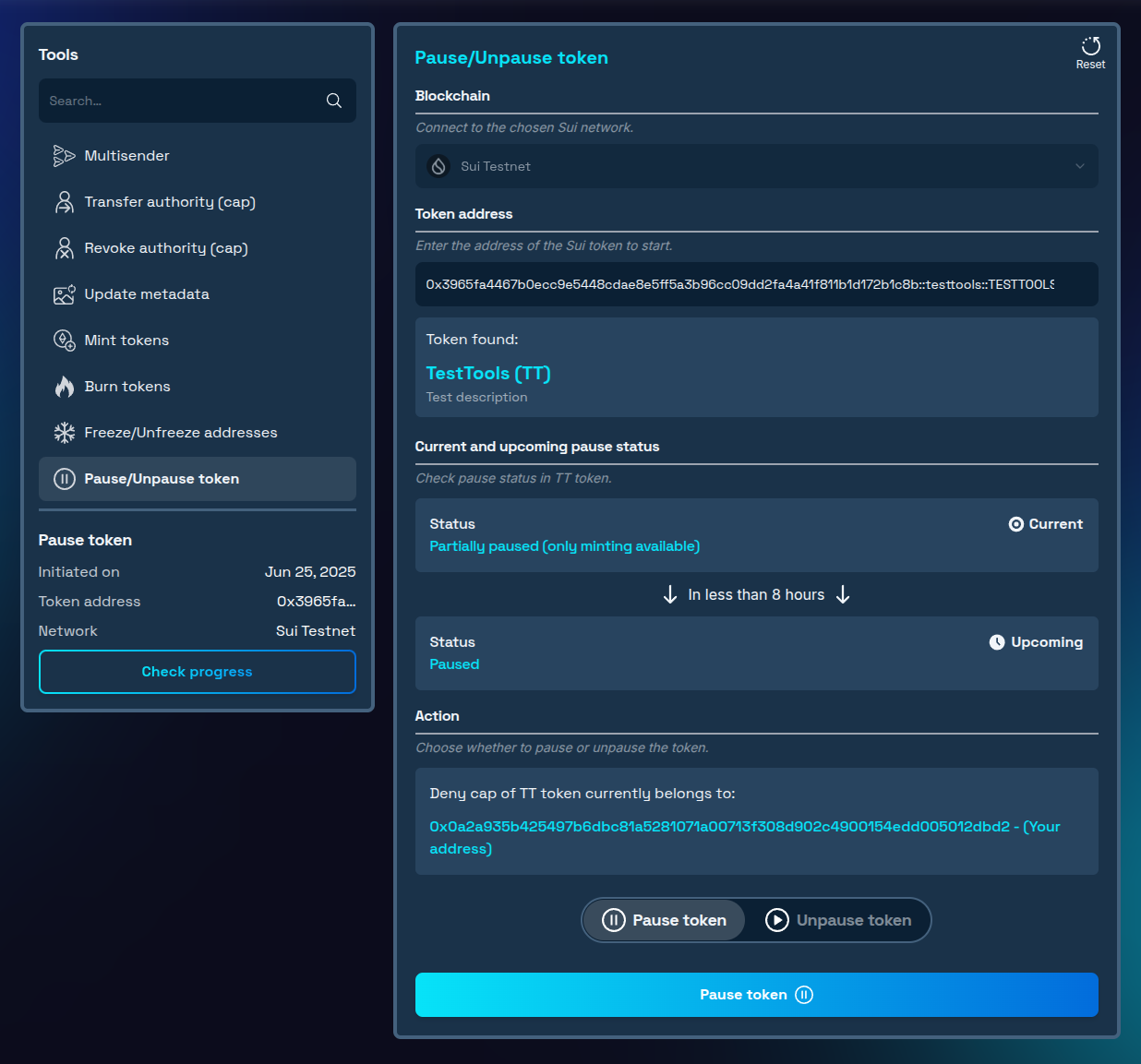Click the Pause/Unpause sidebar pause icon
Screen dimensions: 1141x1064
tap(64, 479)
